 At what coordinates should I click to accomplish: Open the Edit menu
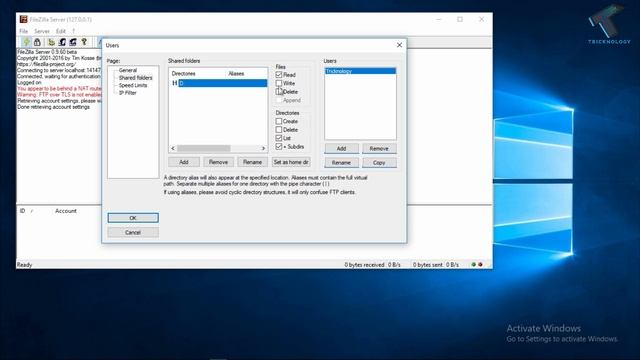pyautogui.click(x=61, y=31)
